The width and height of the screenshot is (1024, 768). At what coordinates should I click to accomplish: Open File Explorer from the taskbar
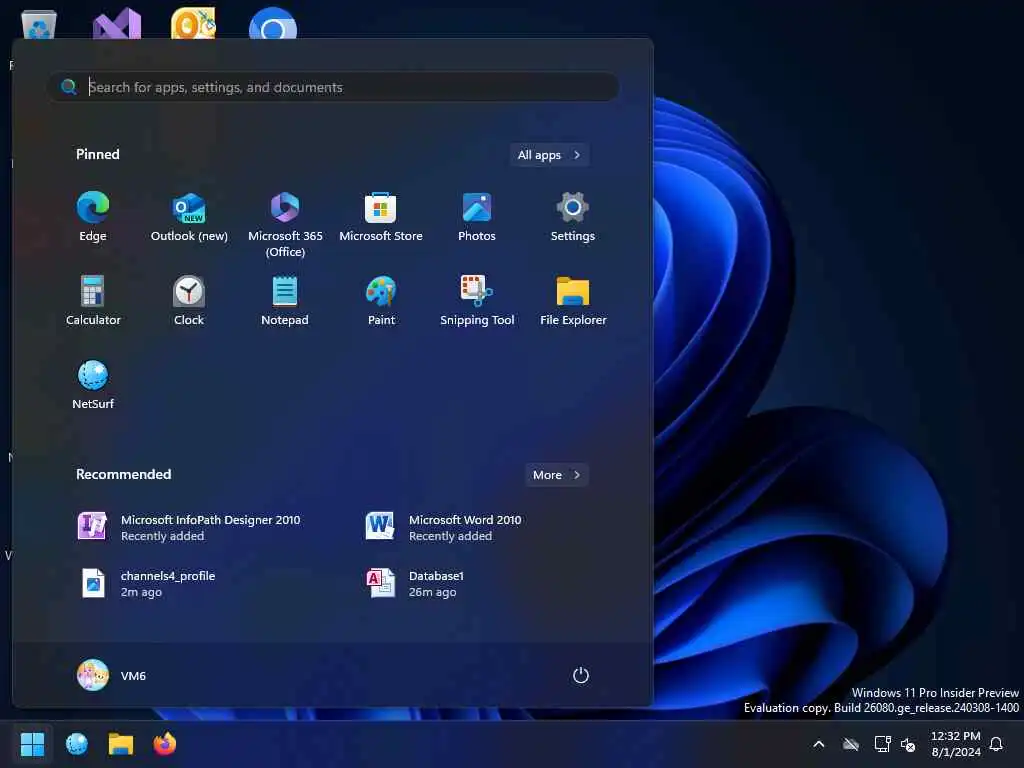(x=121, y=744)
